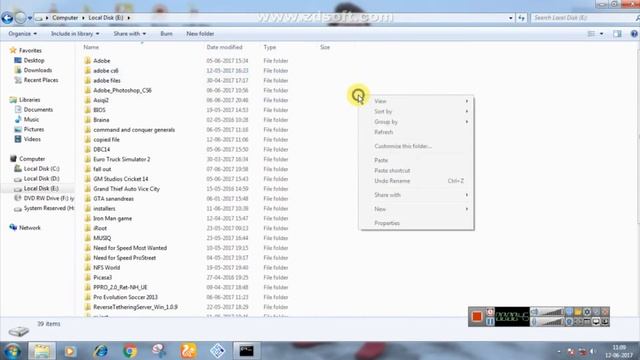
Task: Change your view using the view icon
Action: 591,34
